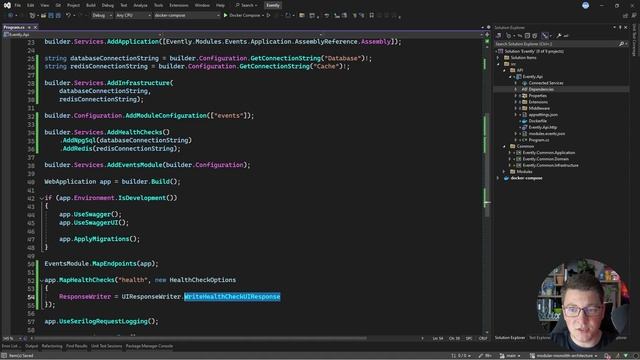640x360 pixels.
Task: Click Solution Explorer Properties wrench icon
Action: point(559,36)
